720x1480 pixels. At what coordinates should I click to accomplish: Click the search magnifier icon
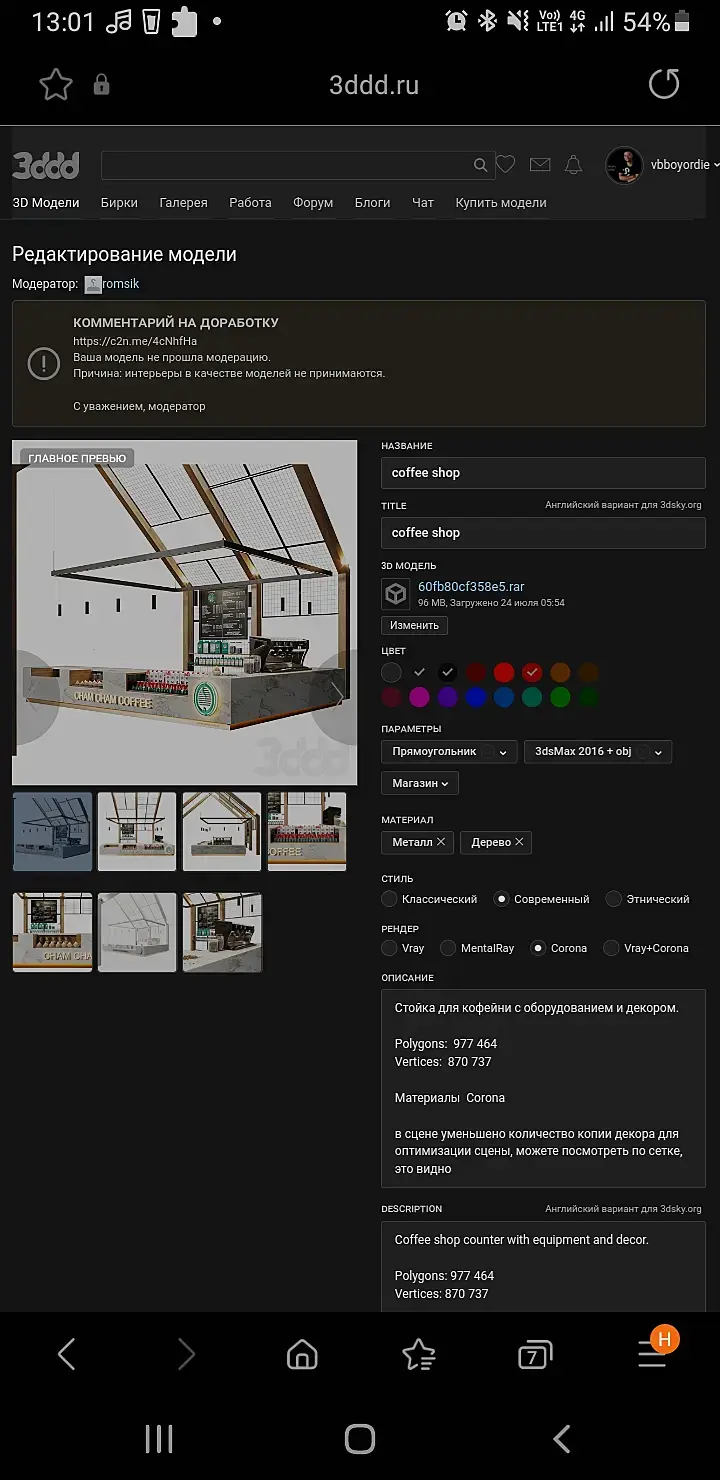pos(480,165)
